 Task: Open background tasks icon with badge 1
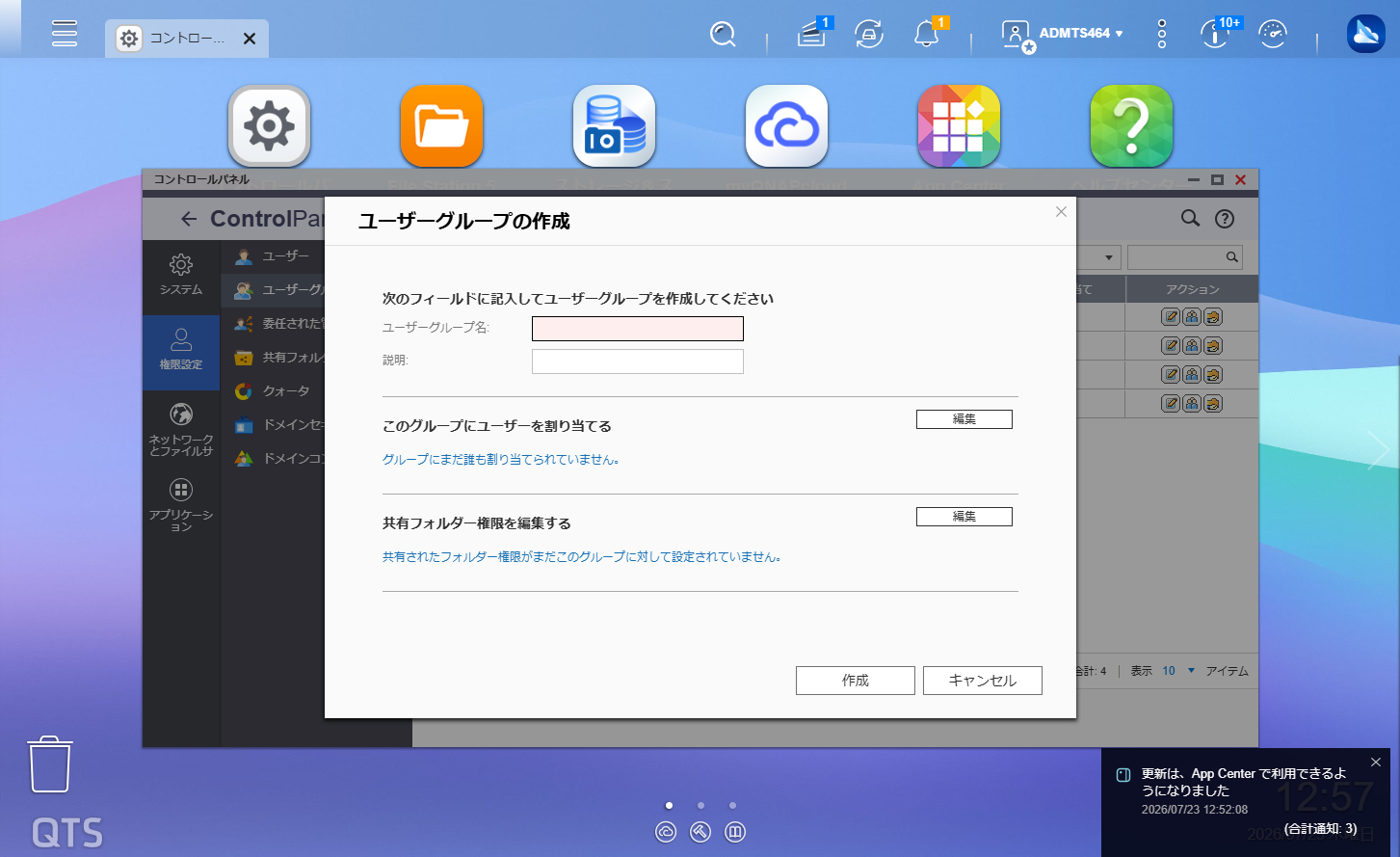tap(812, 35)
